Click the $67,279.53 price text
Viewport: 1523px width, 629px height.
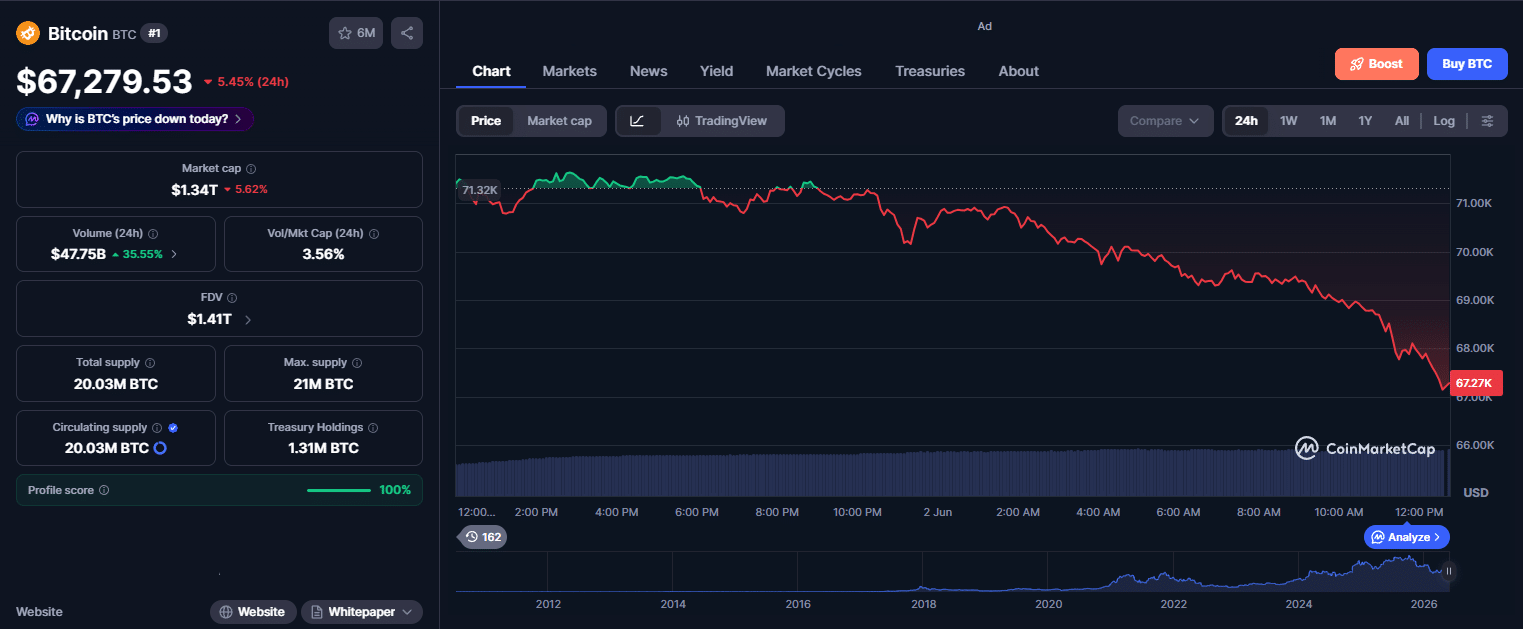pos(104,81)
